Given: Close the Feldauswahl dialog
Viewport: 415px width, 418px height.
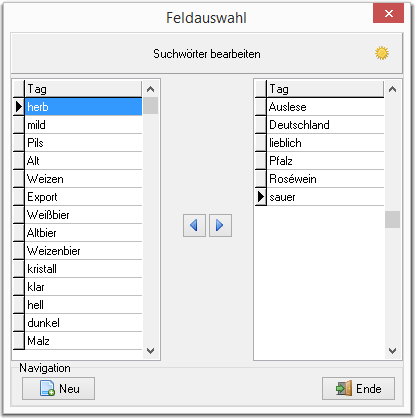Looking at the screenshot, I should [x=388, y=13].
